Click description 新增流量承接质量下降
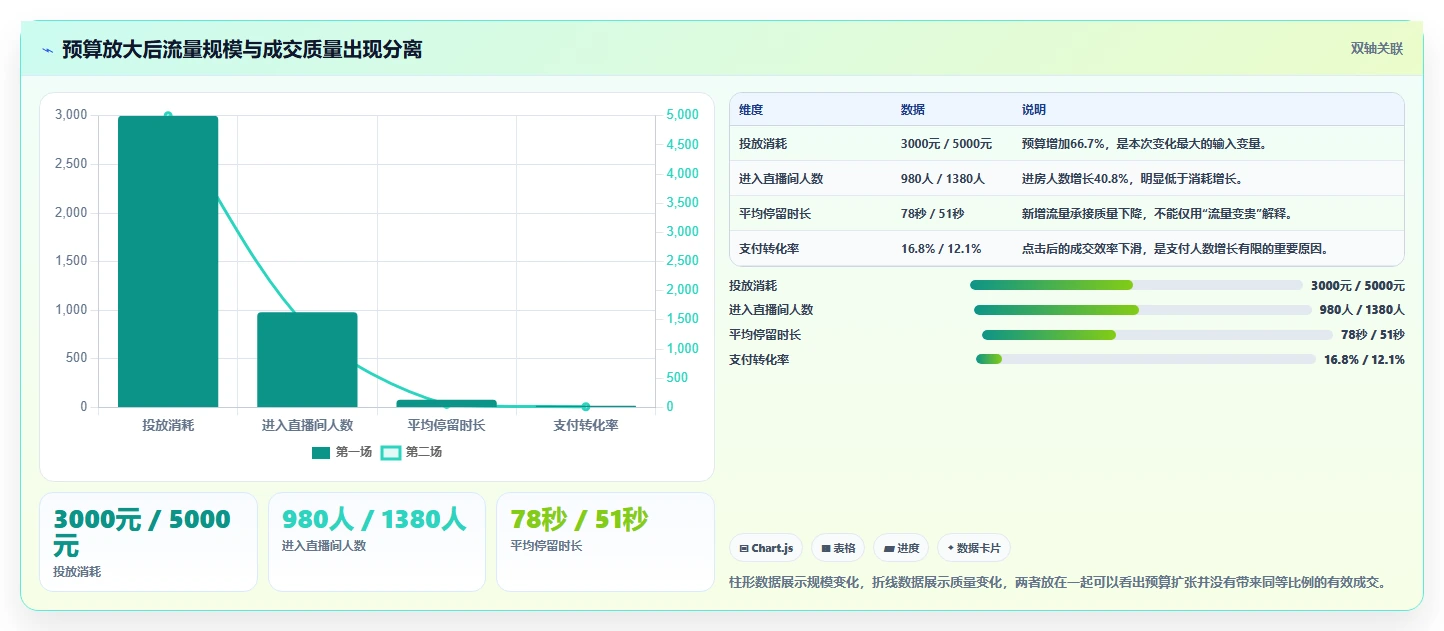Viewport: 1444px width, 631px height. 1157,214
